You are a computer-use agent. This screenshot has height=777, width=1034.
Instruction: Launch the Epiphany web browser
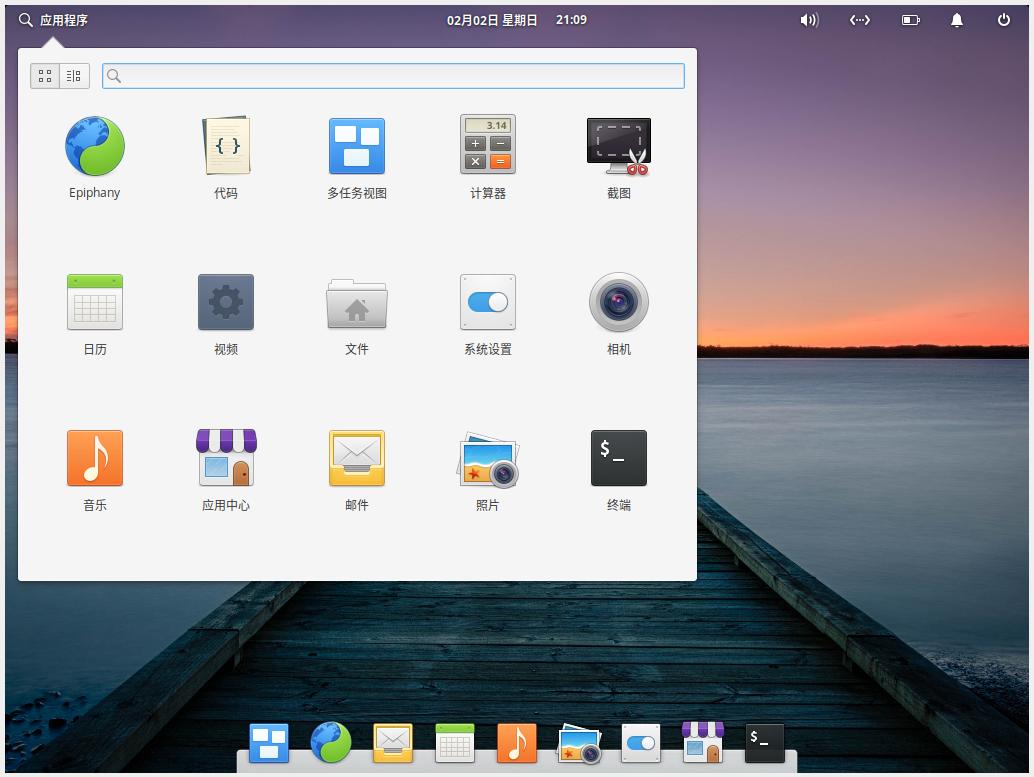(x=94, y=145)
